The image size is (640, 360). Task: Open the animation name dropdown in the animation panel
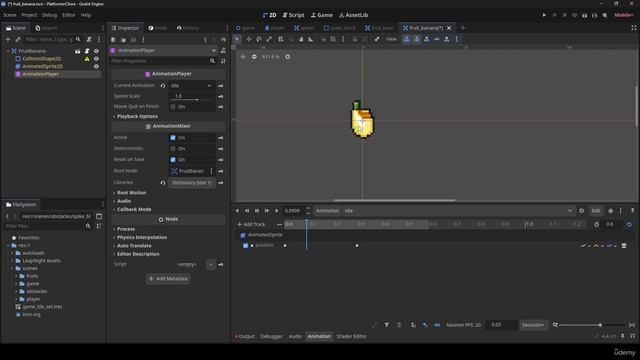click(x=458, y=211)
